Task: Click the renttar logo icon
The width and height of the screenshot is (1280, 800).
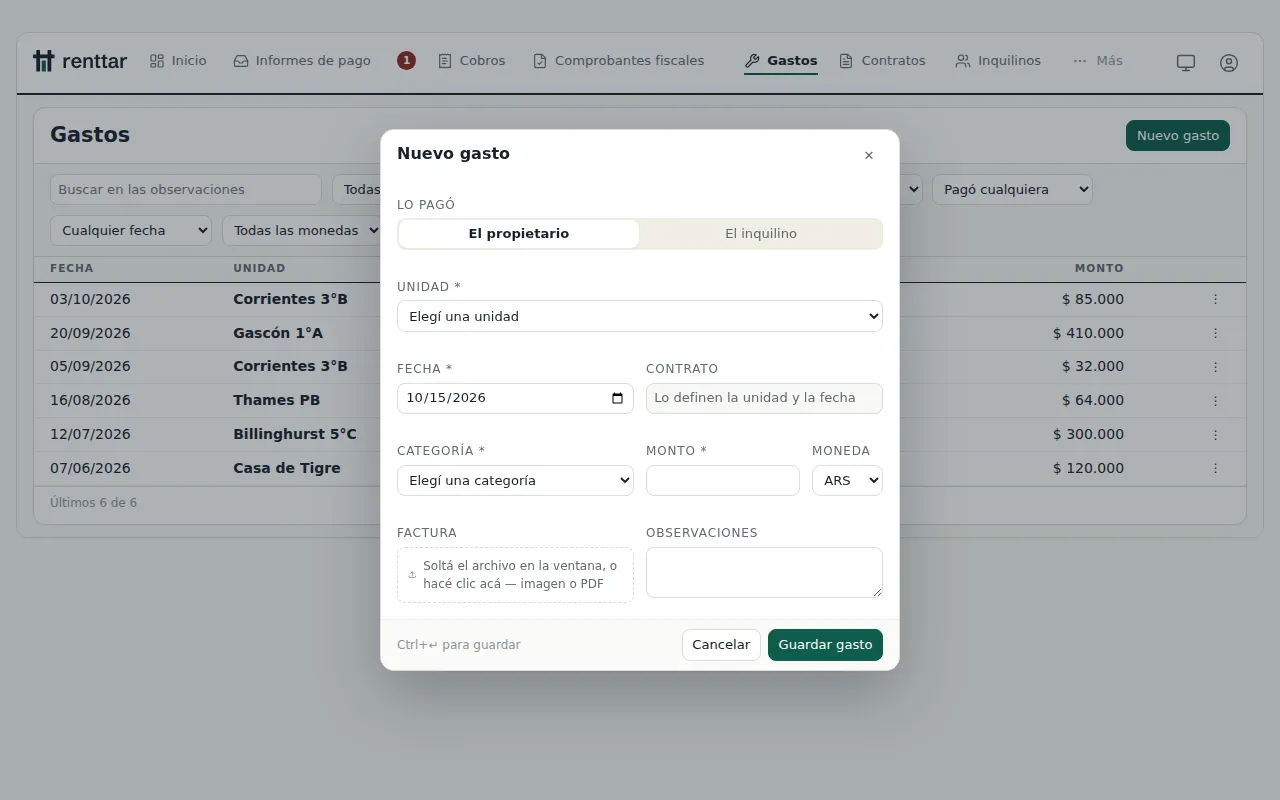Action: pos(43,61)
